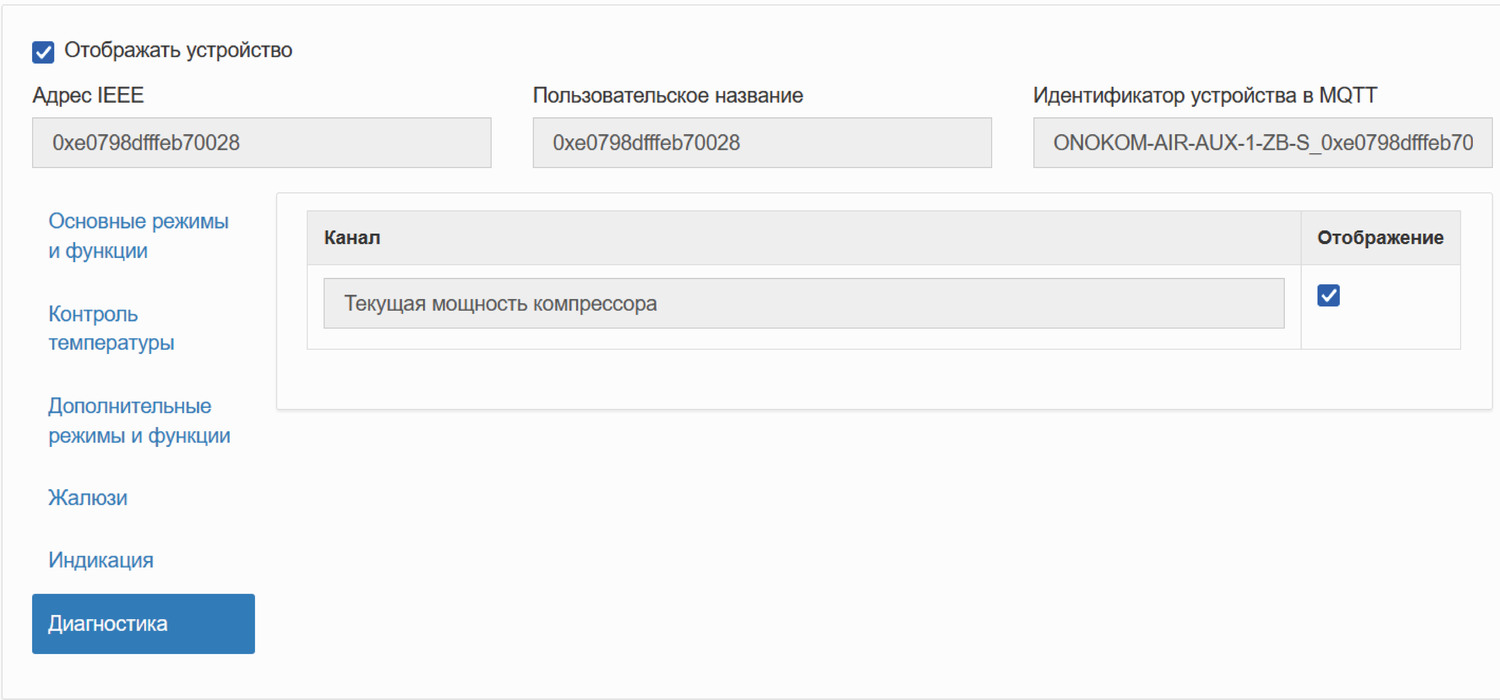The width and height of the screenshot is (1500, 700).
Task: Focus the "Пользовательское название" text field
Action: [x=761, y=143]
